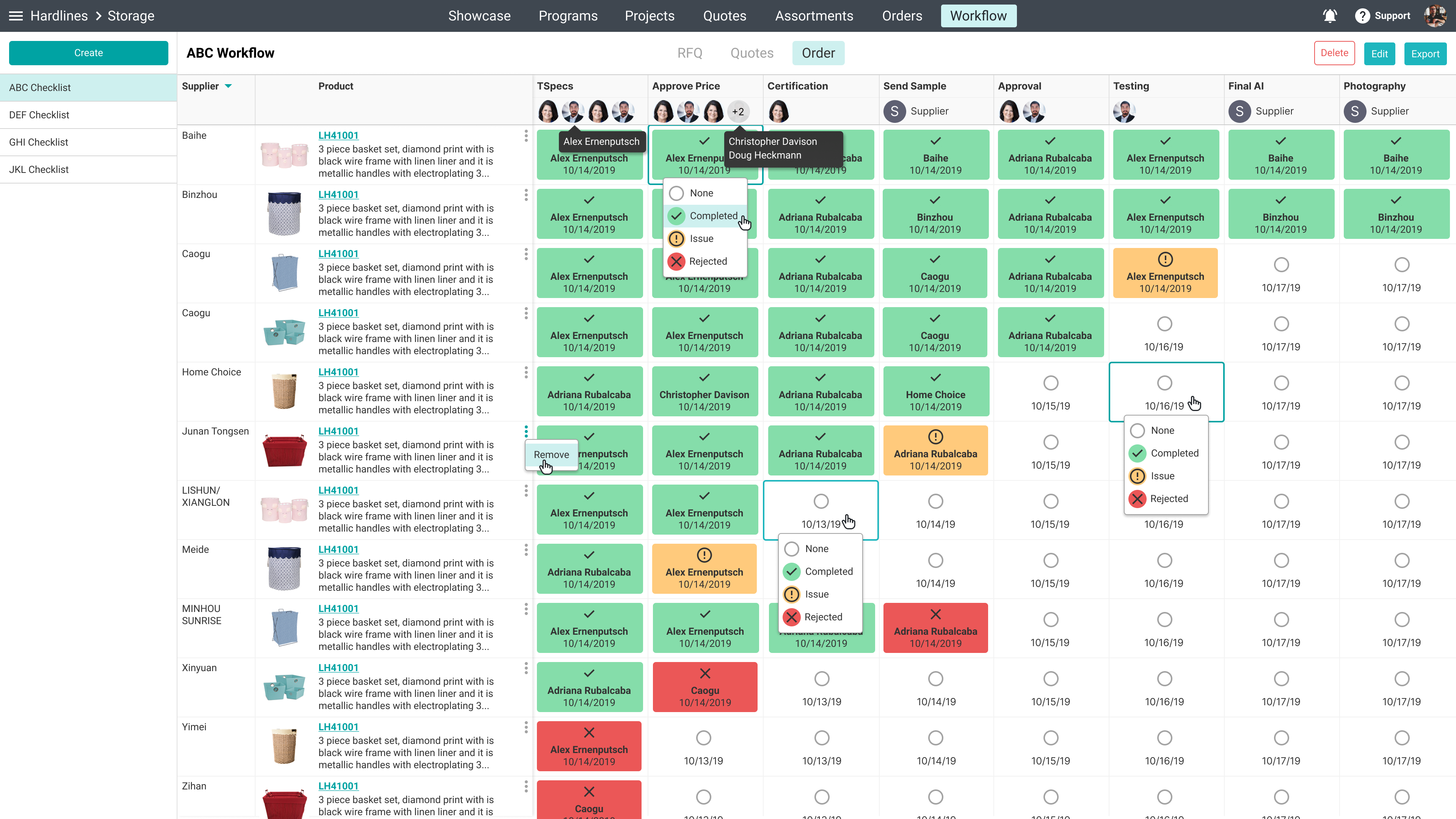Click Remove in the context menu
The image size is (1456, 819).
click(x=551, y=455)
